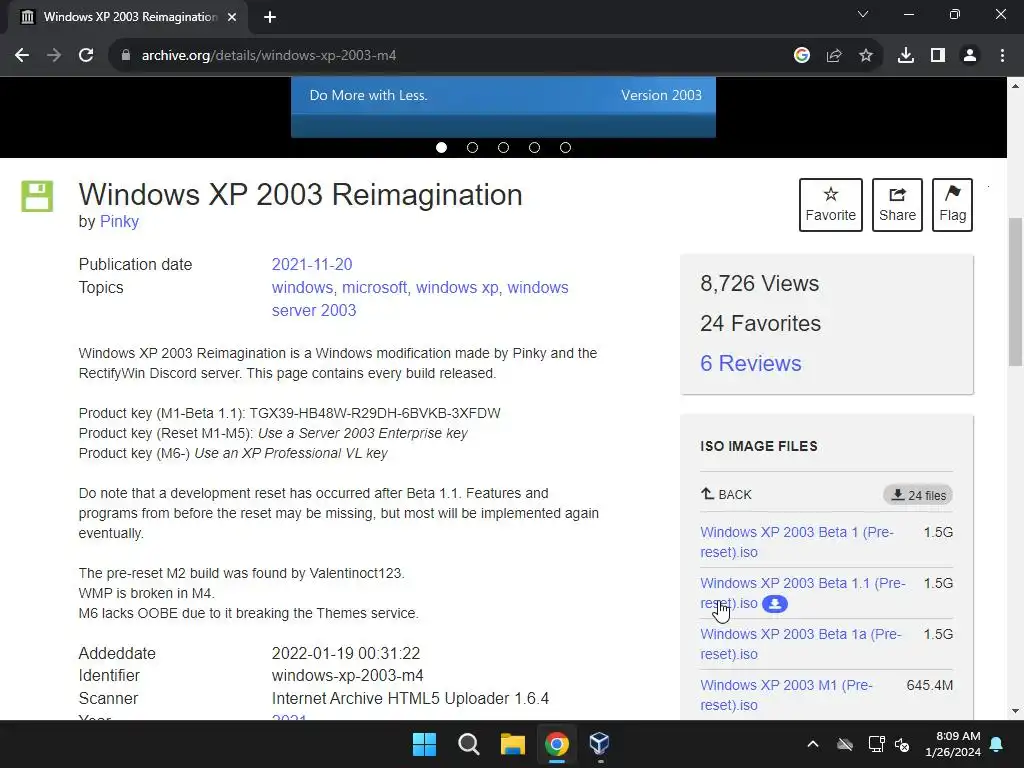This screenshot has width=1024, height=768.
Task: Click the Version 2003 carousel screenshot
Action: 504,107
